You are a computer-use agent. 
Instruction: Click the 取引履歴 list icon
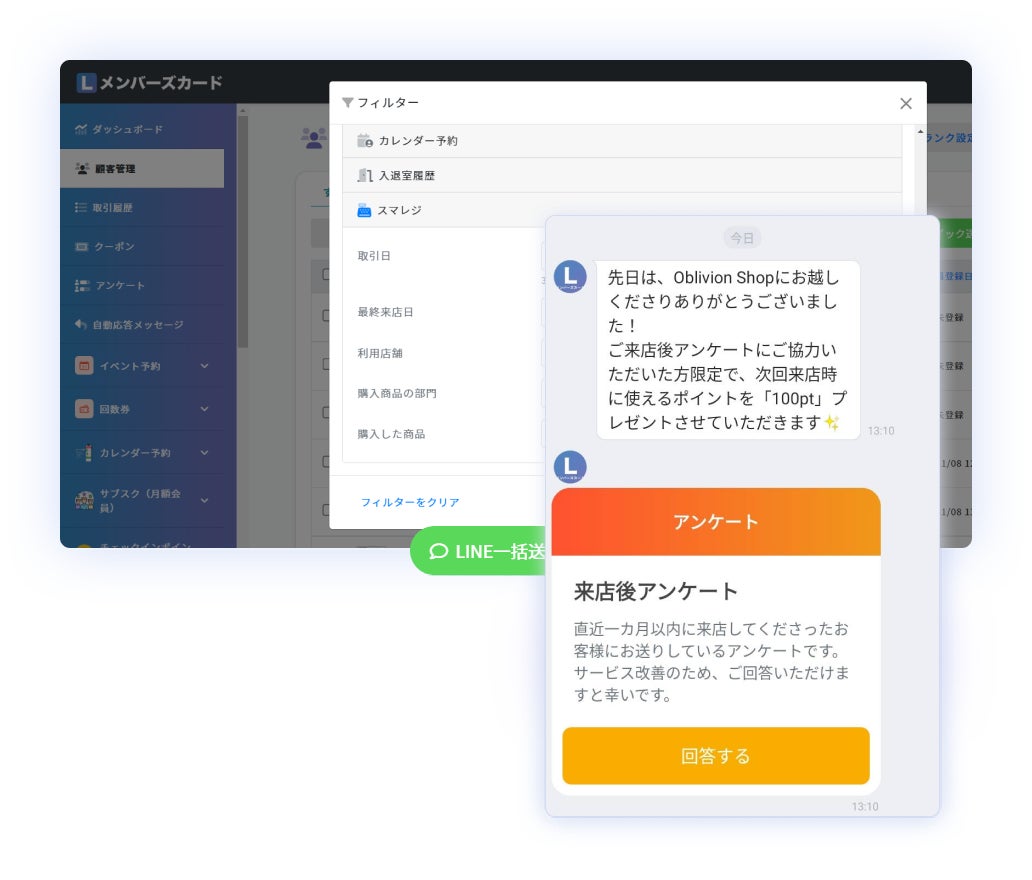point(81,207)
